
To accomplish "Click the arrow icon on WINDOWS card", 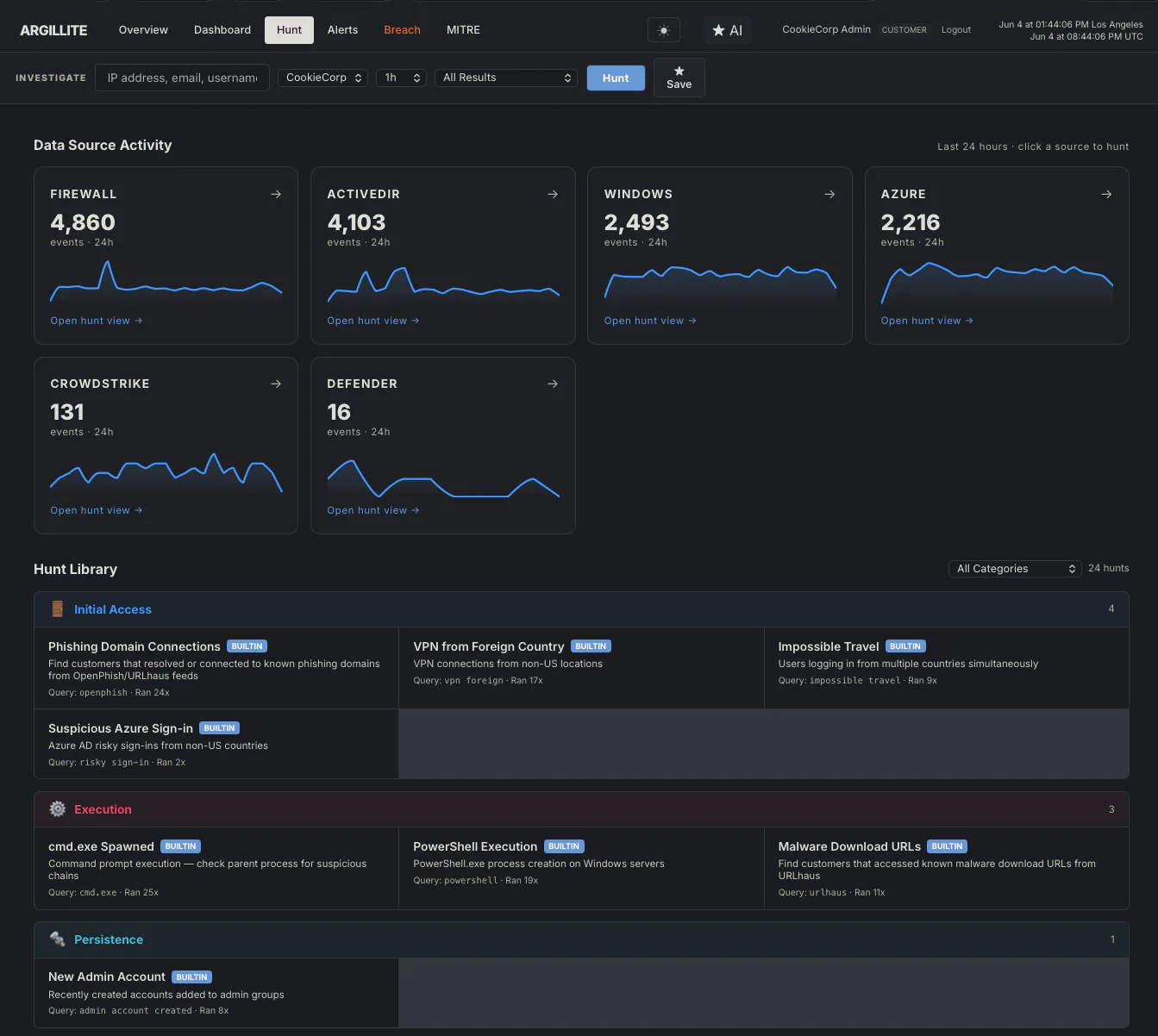I will click(829, 194).
